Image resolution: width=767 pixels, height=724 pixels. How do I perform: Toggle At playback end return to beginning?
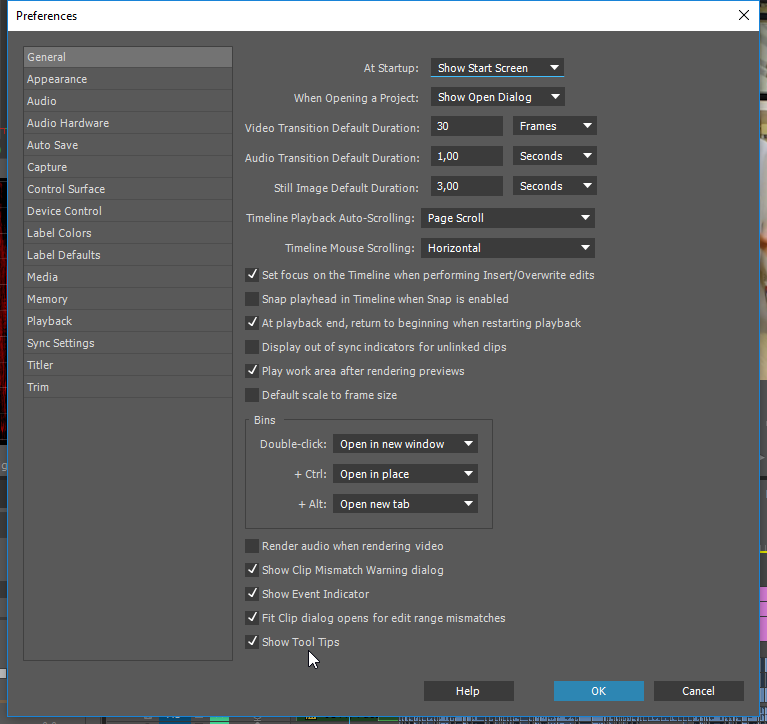click(x=252, y=323)
